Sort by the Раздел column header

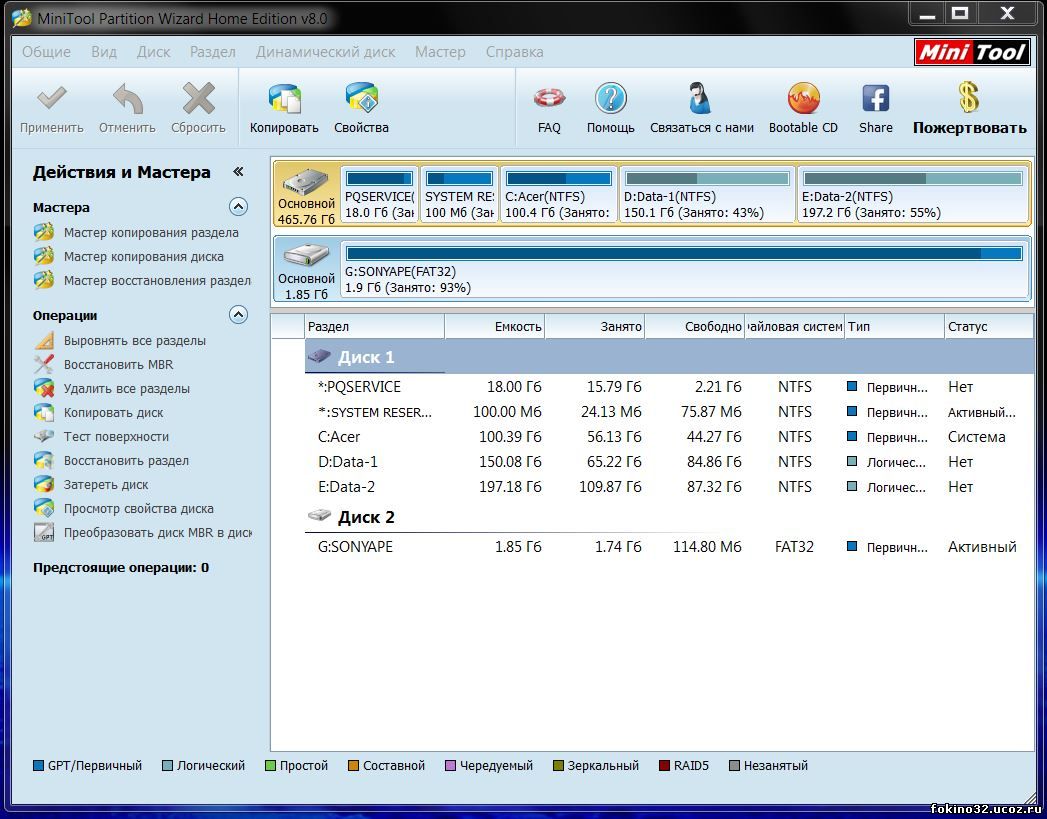[375, 326]
